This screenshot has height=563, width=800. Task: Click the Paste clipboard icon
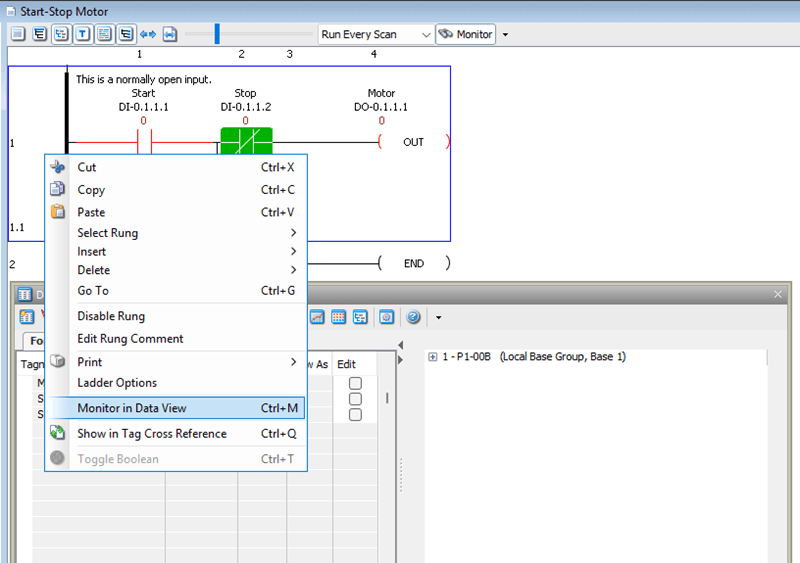tap(57, 212)
